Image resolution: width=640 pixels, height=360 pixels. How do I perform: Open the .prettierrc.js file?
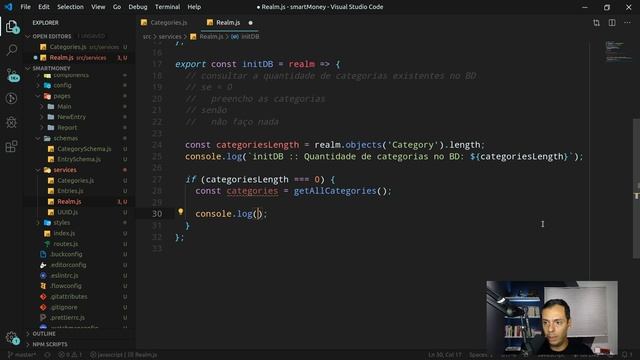(67, 318)
